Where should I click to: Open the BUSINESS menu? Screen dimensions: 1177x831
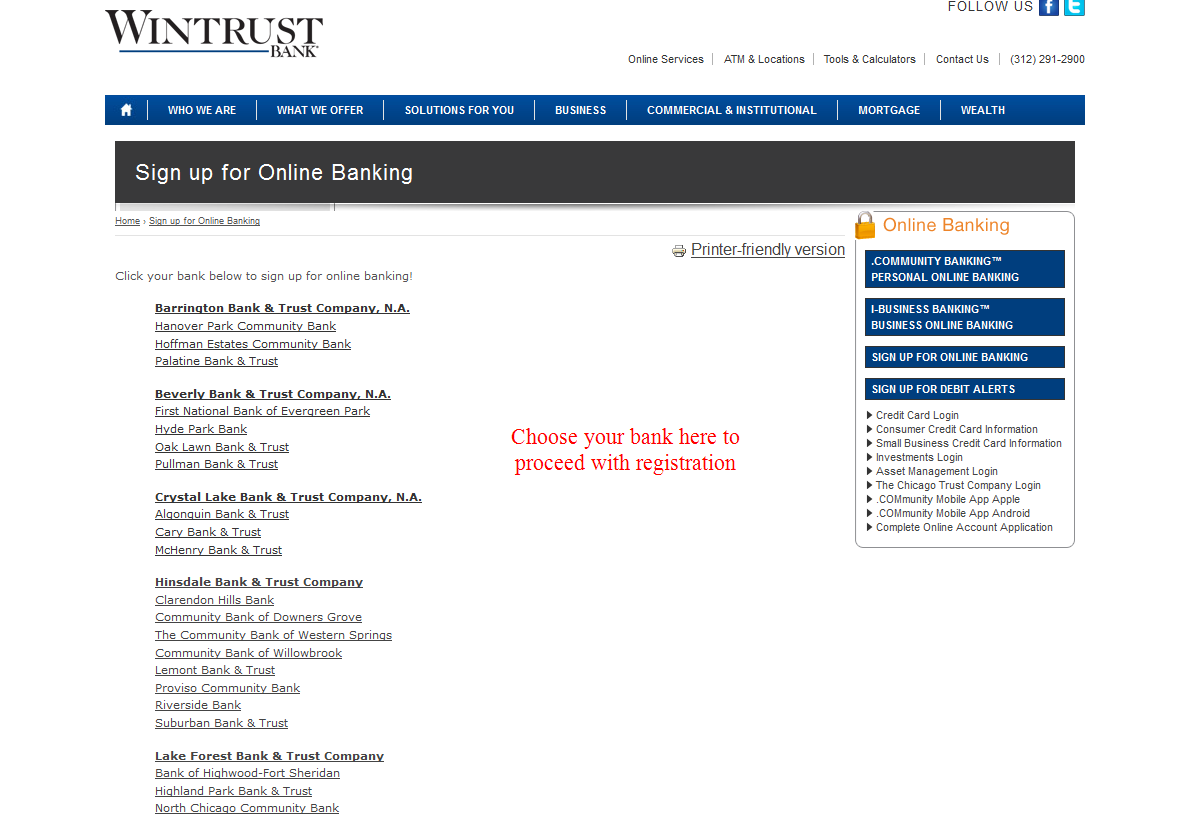click(580, 110)
